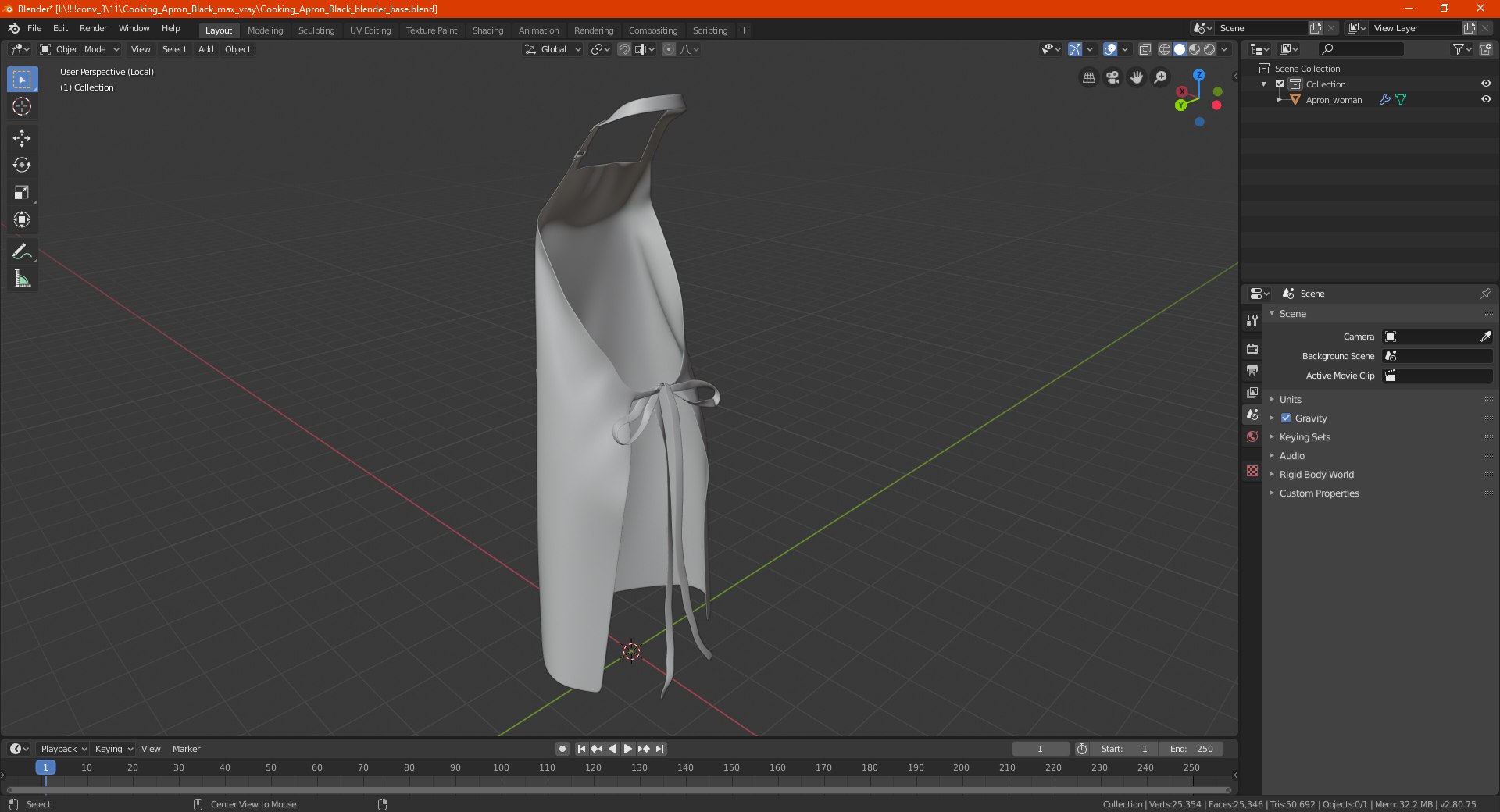Choose the Scale tool

point(22,192)
